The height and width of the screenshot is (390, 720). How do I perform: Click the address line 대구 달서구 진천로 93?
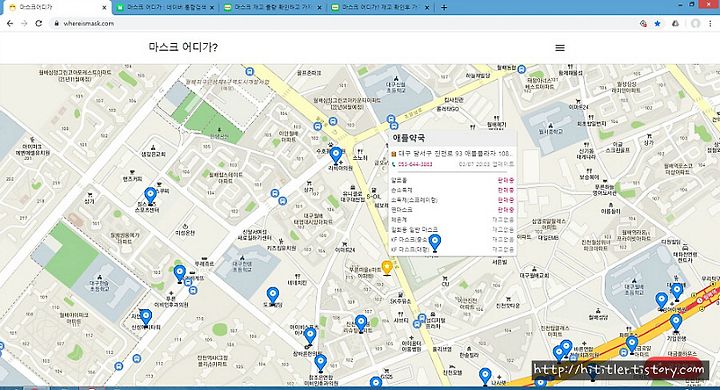454,153
